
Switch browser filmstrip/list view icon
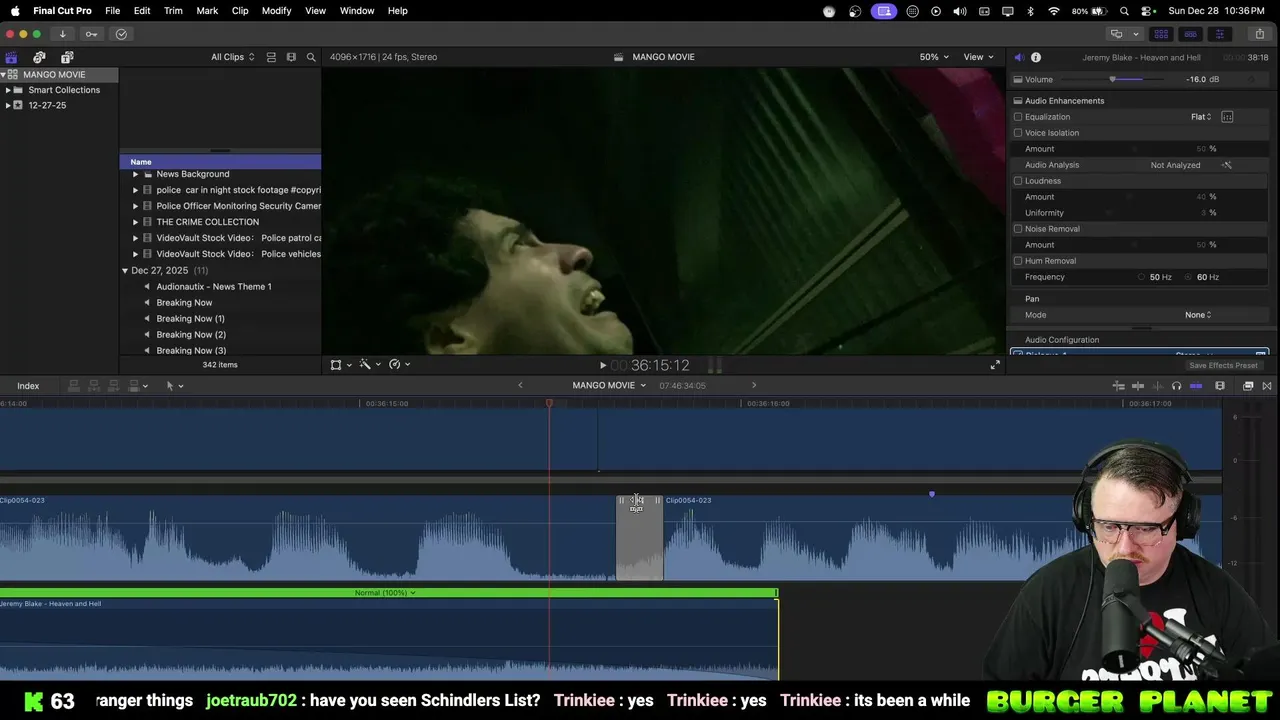[x=291, y=57]
